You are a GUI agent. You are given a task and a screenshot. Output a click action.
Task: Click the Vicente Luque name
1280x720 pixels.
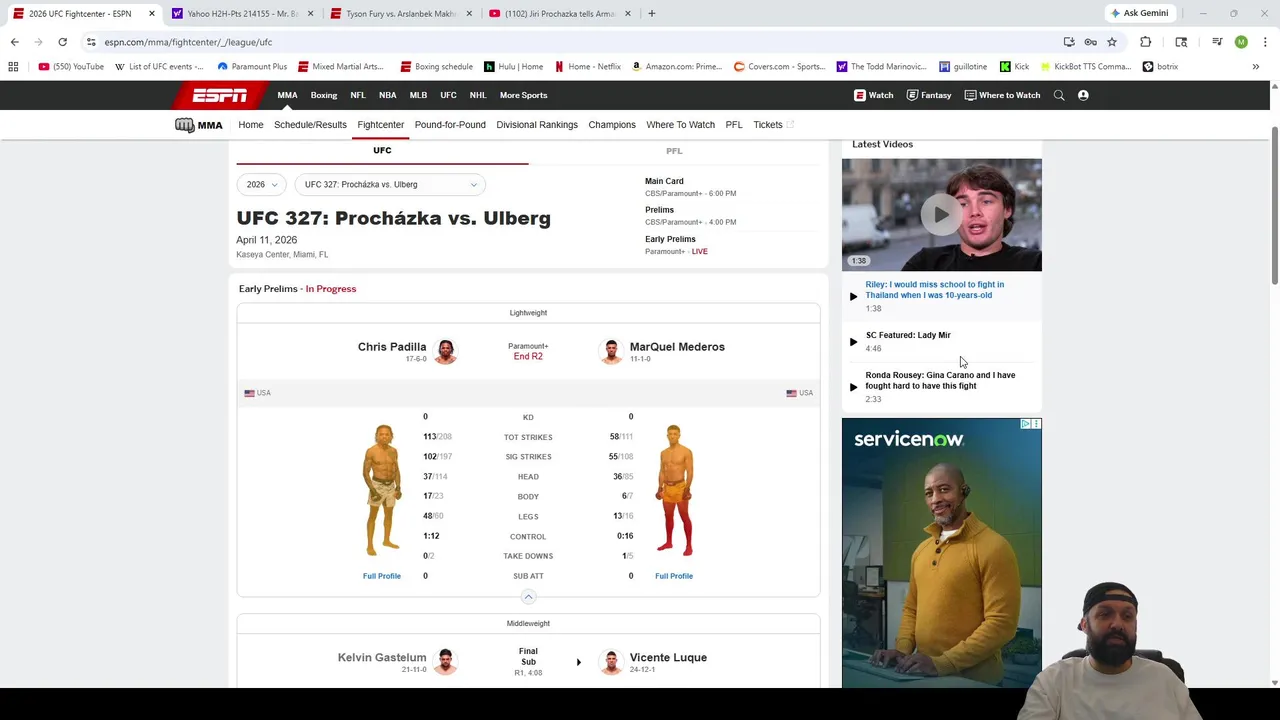point(668,657)
